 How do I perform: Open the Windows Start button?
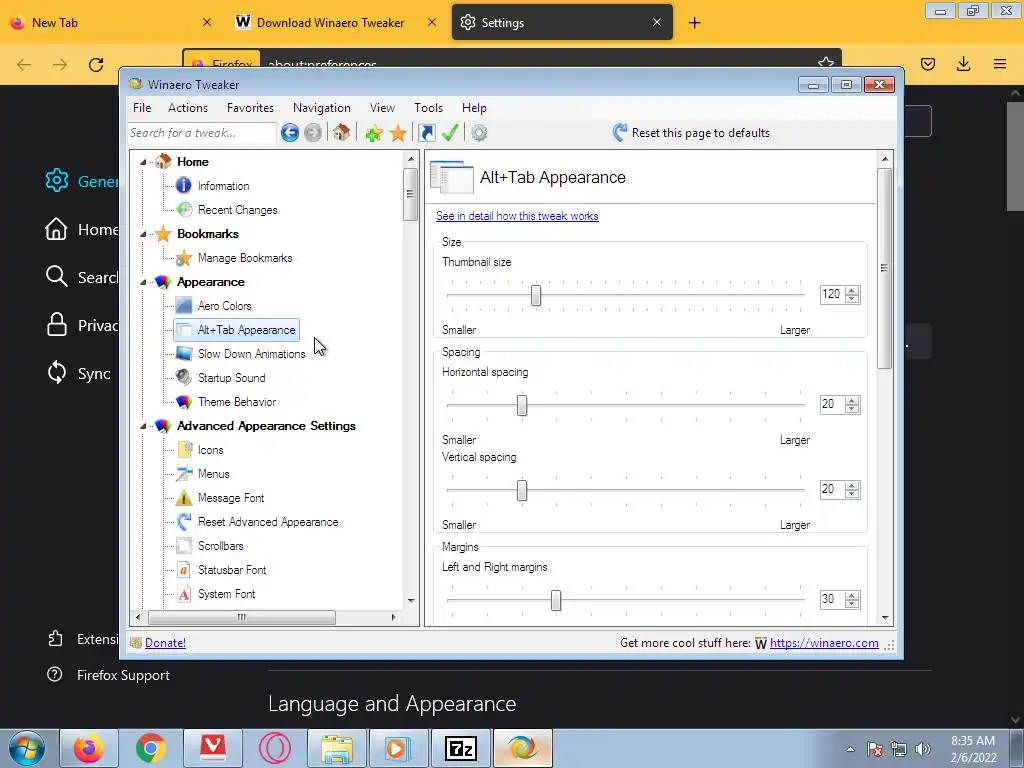click(27, 748)
